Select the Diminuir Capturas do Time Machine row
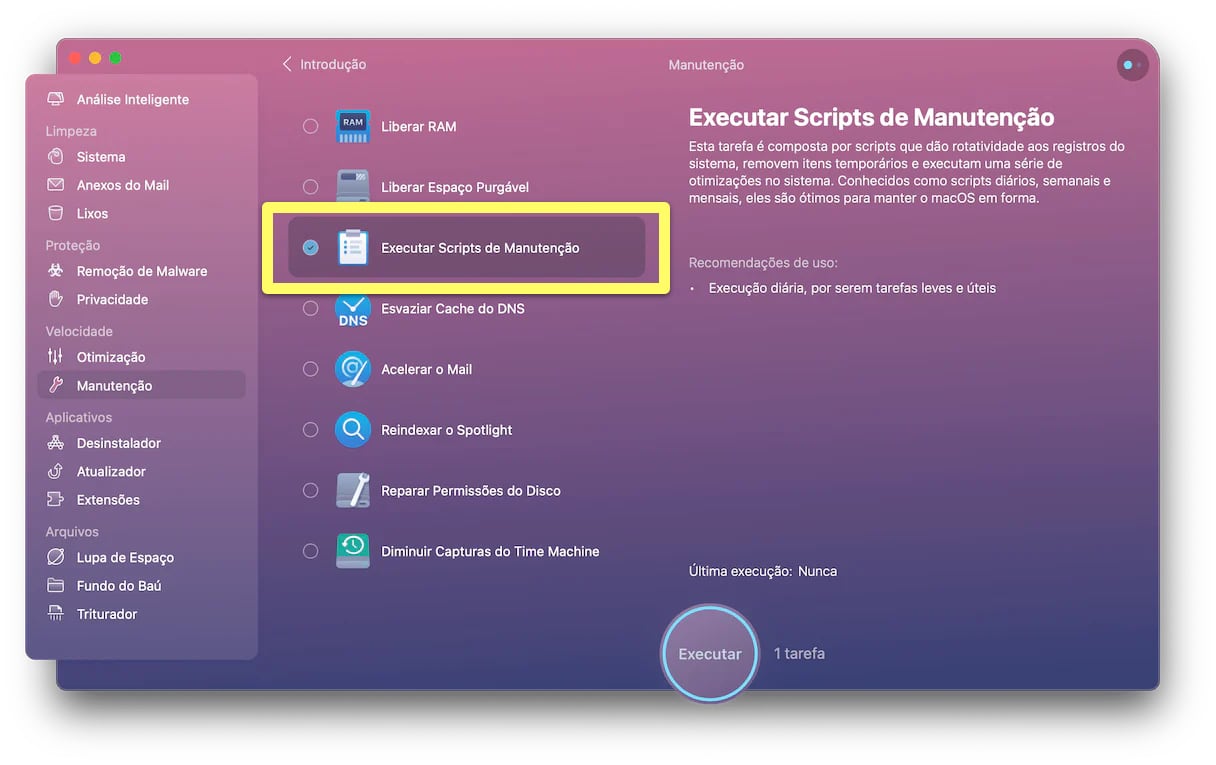The height and width of the screenshot is (765, 1216). (489, 551)
